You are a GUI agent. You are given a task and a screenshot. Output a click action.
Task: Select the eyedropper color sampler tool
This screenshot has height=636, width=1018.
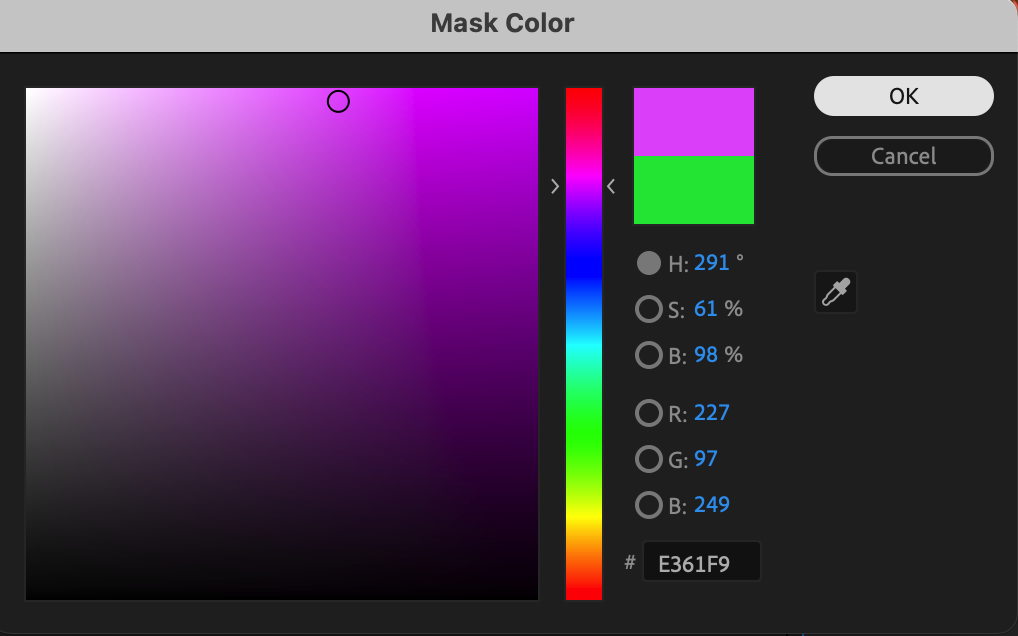click(836, 292)
